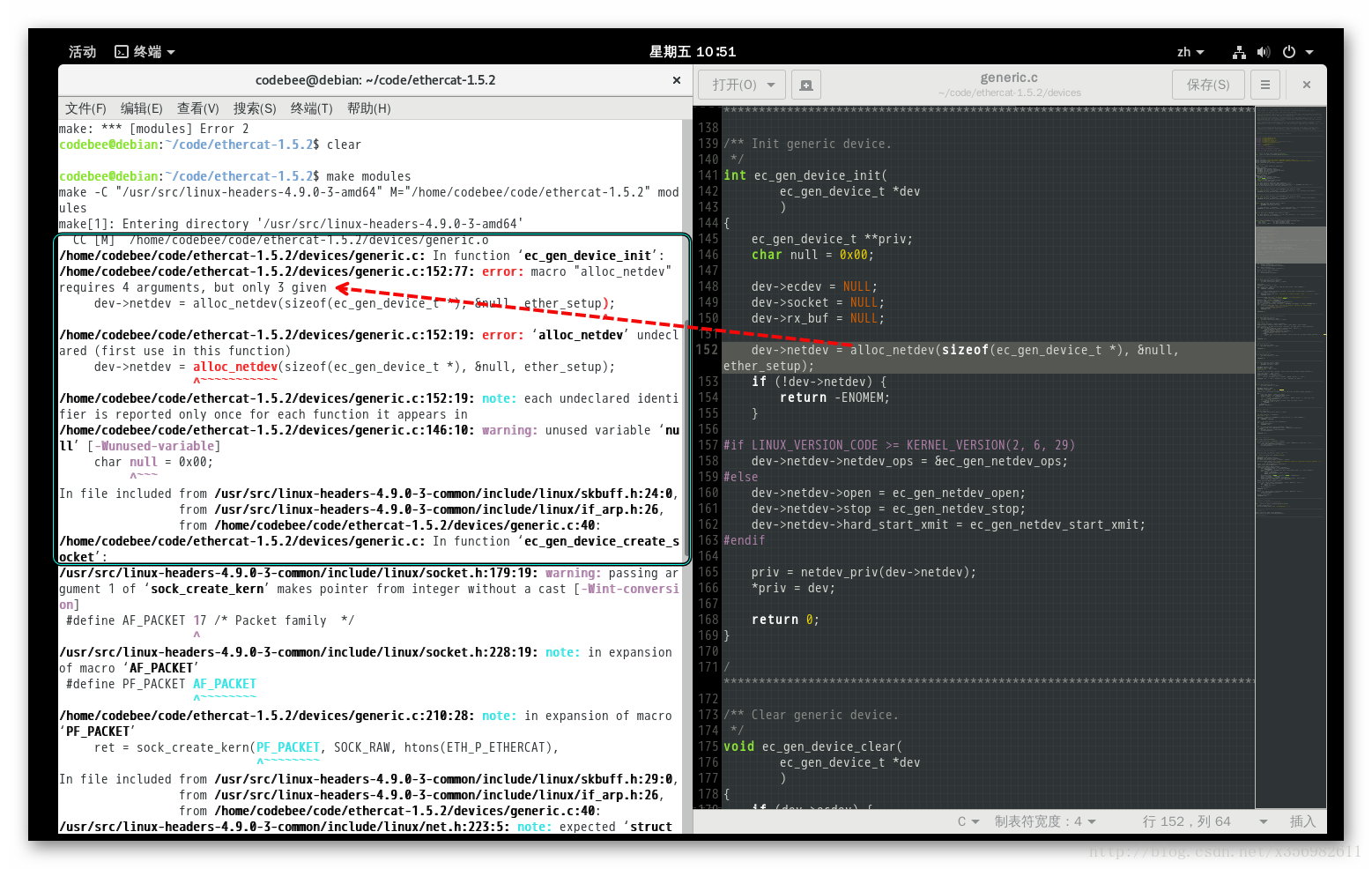Image resolution: width=1372 pixels, height=869 pixels.
Task: Click line number 141 in gedit gutter
Action: tap(708, 175)
